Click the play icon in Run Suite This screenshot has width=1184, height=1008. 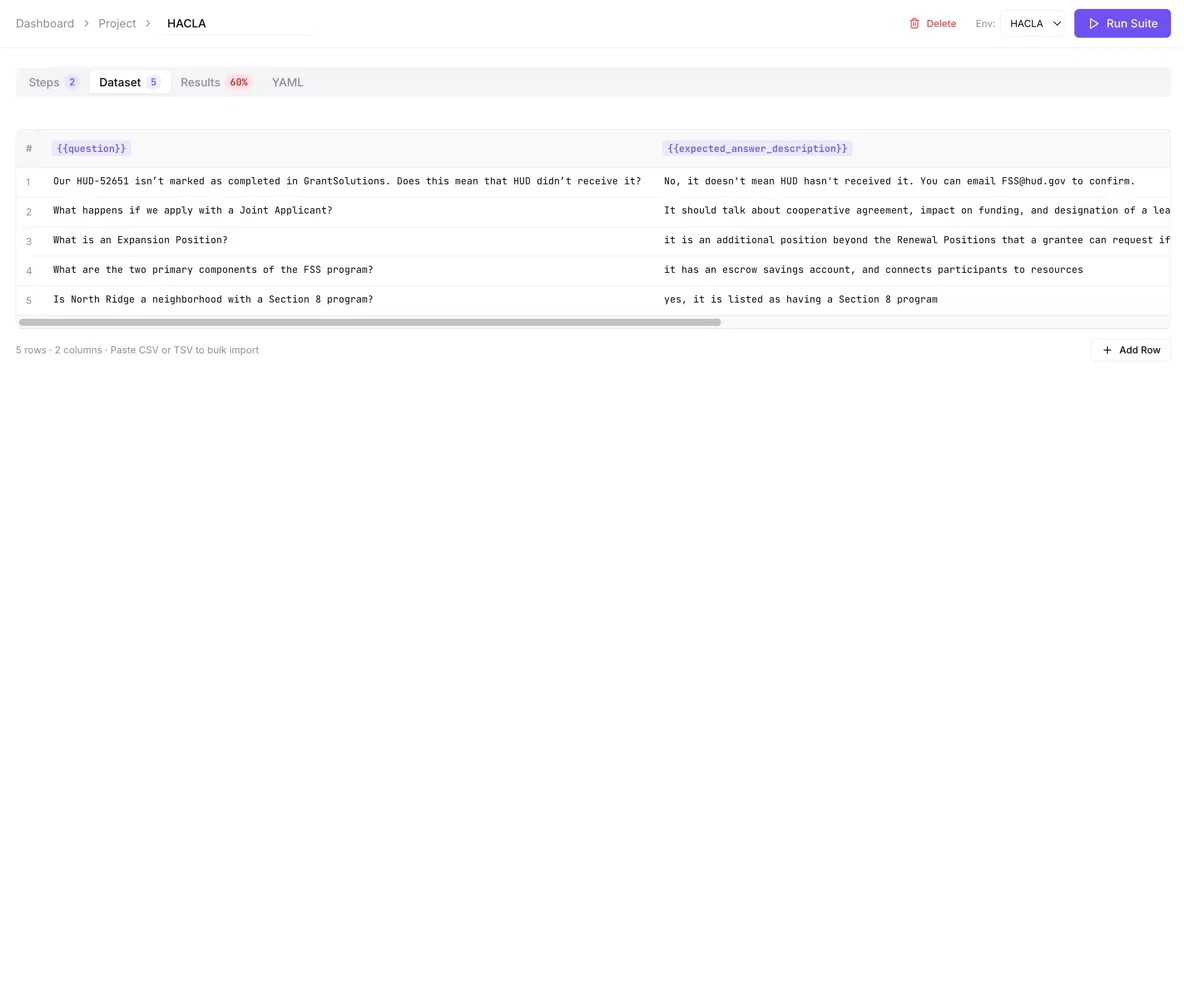[x=1093, y=23]
